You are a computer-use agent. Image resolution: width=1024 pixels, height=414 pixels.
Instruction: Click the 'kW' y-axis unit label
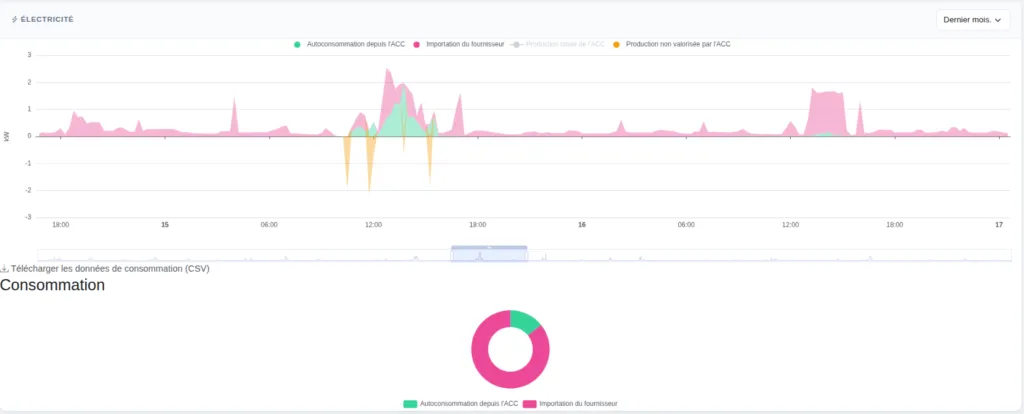(7, 136)
